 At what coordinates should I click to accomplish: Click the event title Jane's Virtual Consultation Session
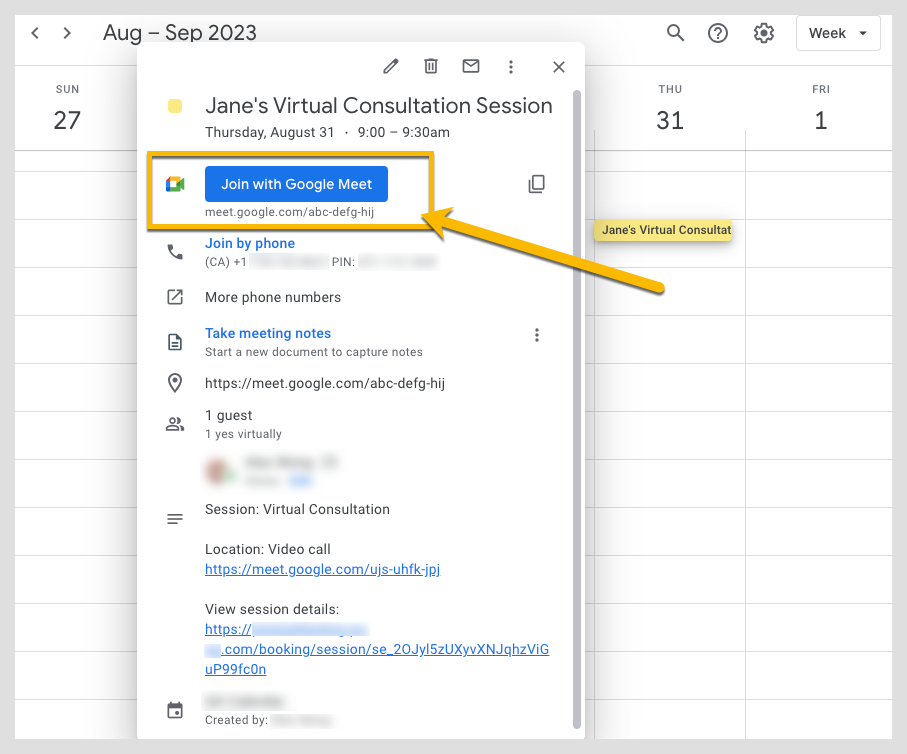coord(379,106)
